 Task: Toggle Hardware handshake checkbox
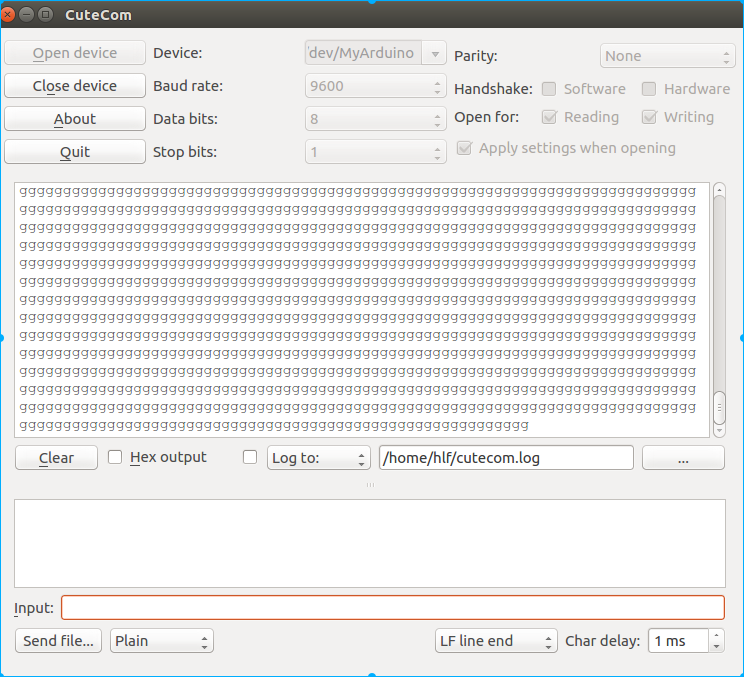[x=649, y=89]
